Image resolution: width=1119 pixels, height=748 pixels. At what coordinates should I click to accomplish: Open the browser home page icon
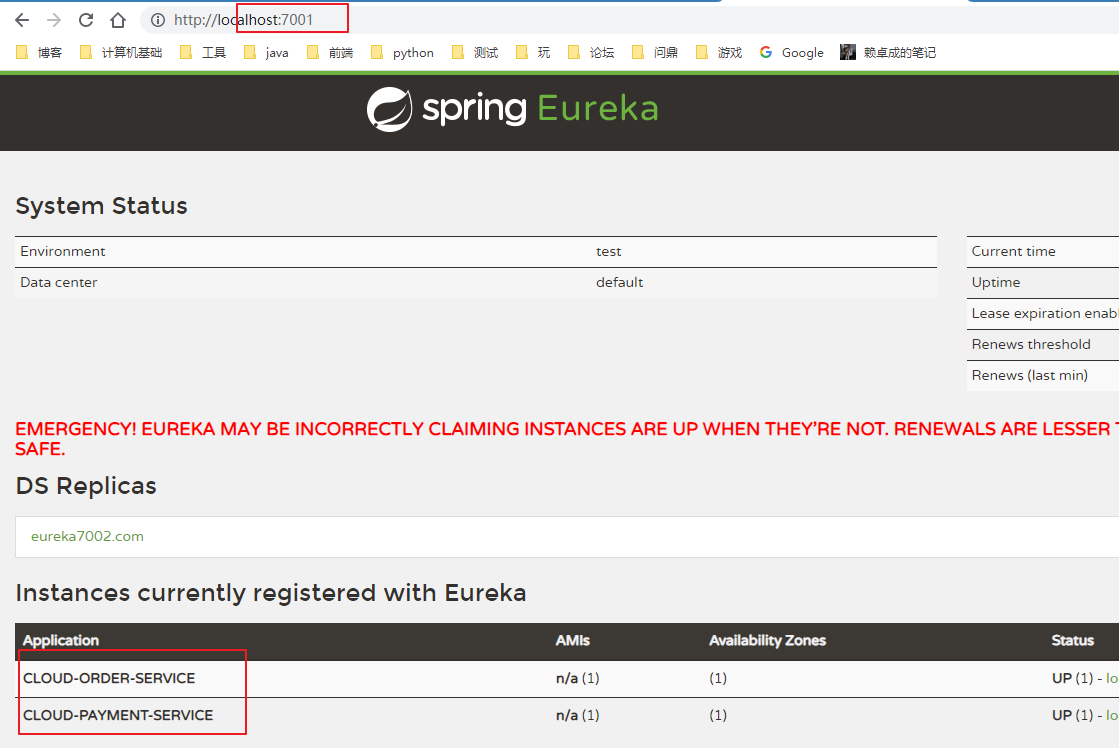coord(118,20)
